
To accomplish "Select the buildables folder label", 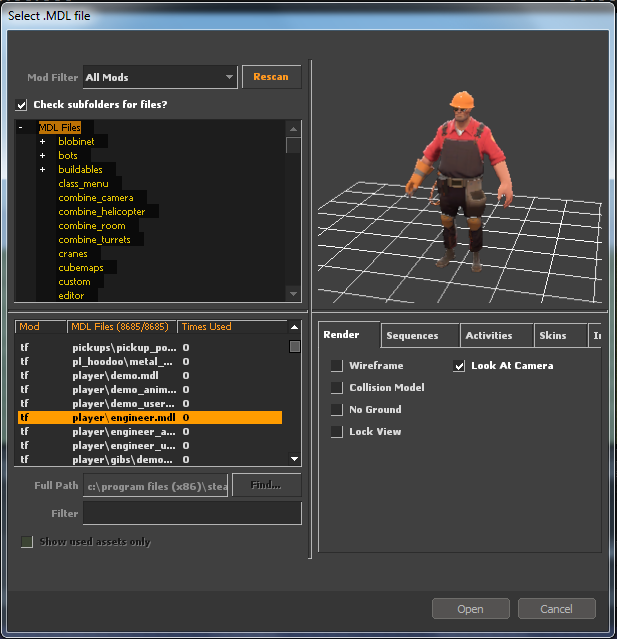I will (80, 170).
